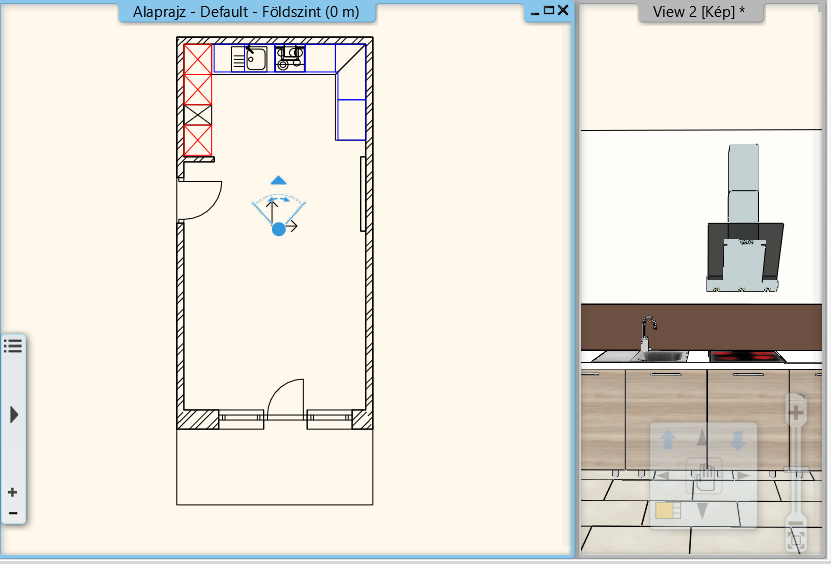Click the fit-to-view icon below zoom slider
Screen dimensions: 831x564
[795, 541]
